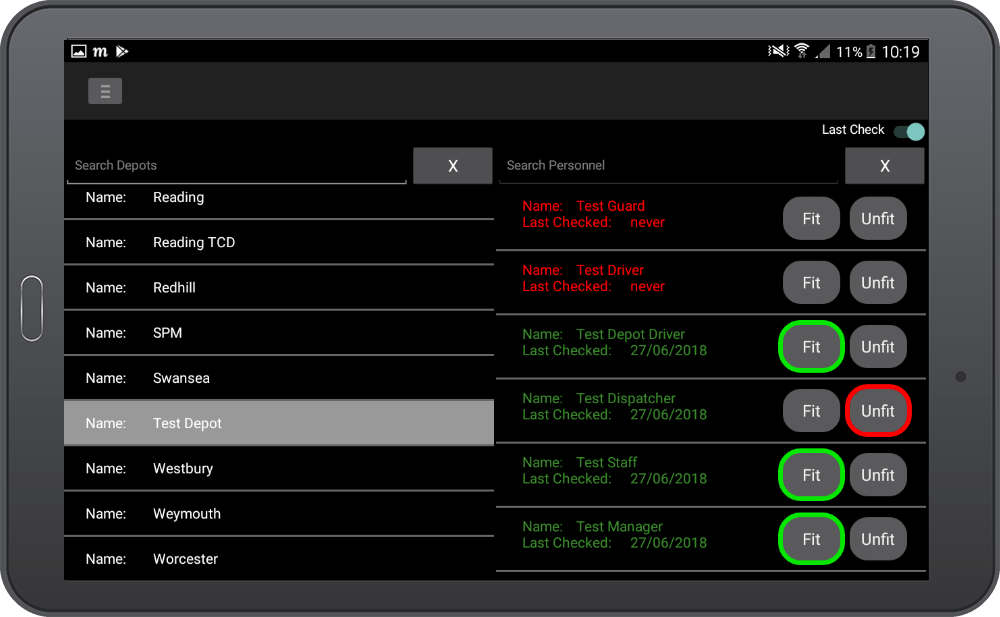Mark Test Manager as Unfit

click(878, 539)
